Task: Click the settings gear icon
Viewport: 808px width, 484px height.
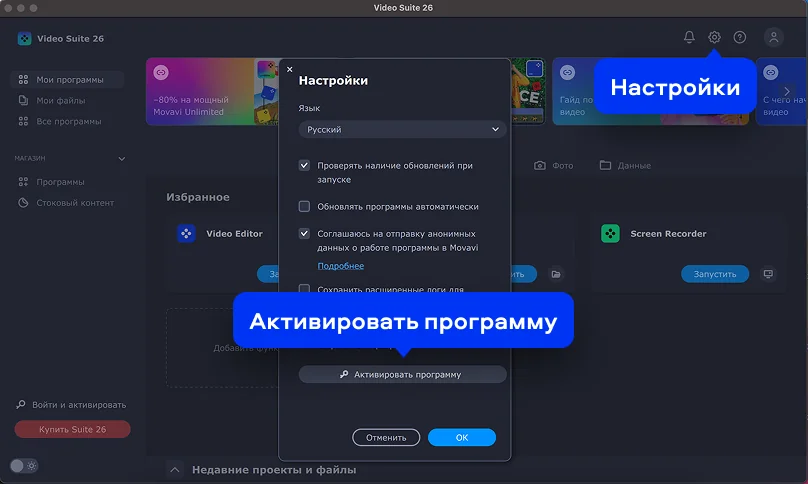Action: tap(714, 37)
